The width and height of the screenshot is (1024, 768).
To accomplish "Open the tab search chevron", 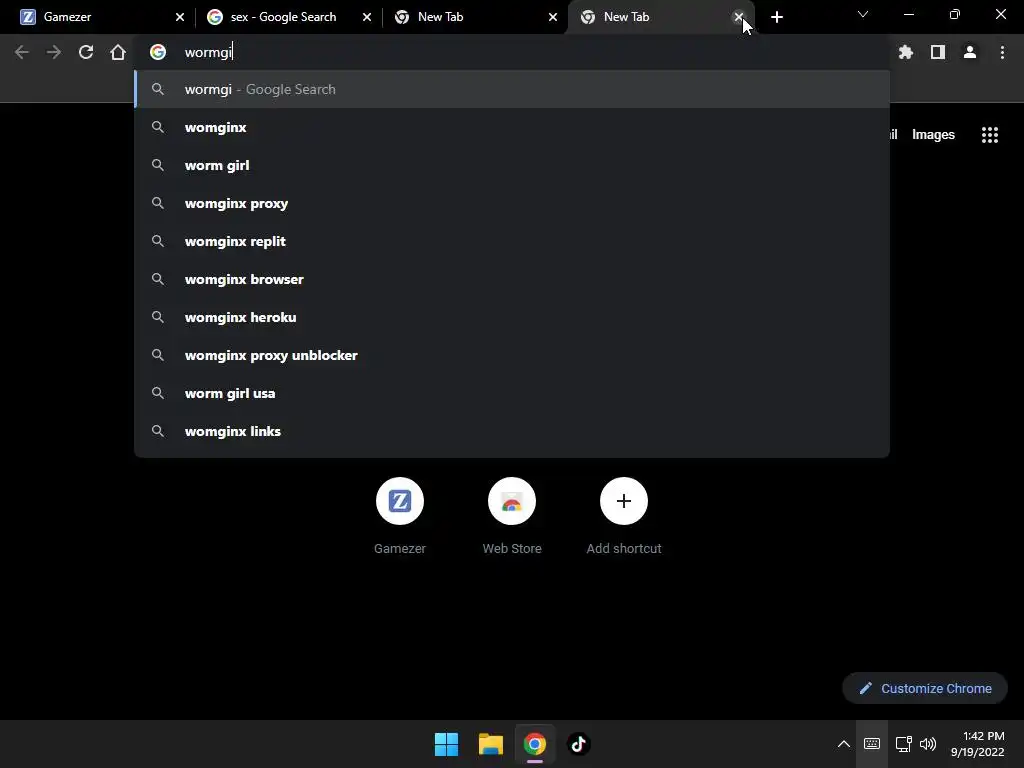I will [863, 14].
